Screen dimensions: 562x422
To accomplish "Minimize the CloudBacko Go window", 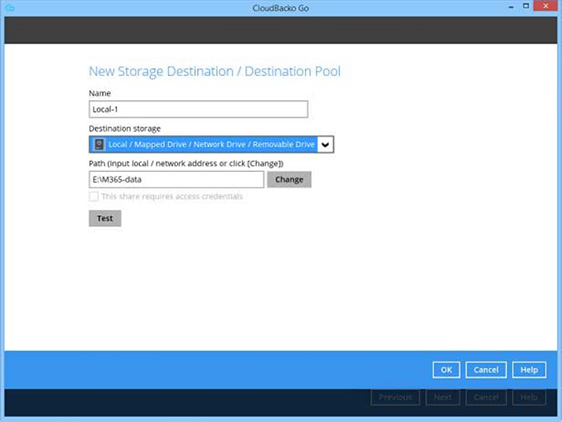I will click(x=511, y=7).
